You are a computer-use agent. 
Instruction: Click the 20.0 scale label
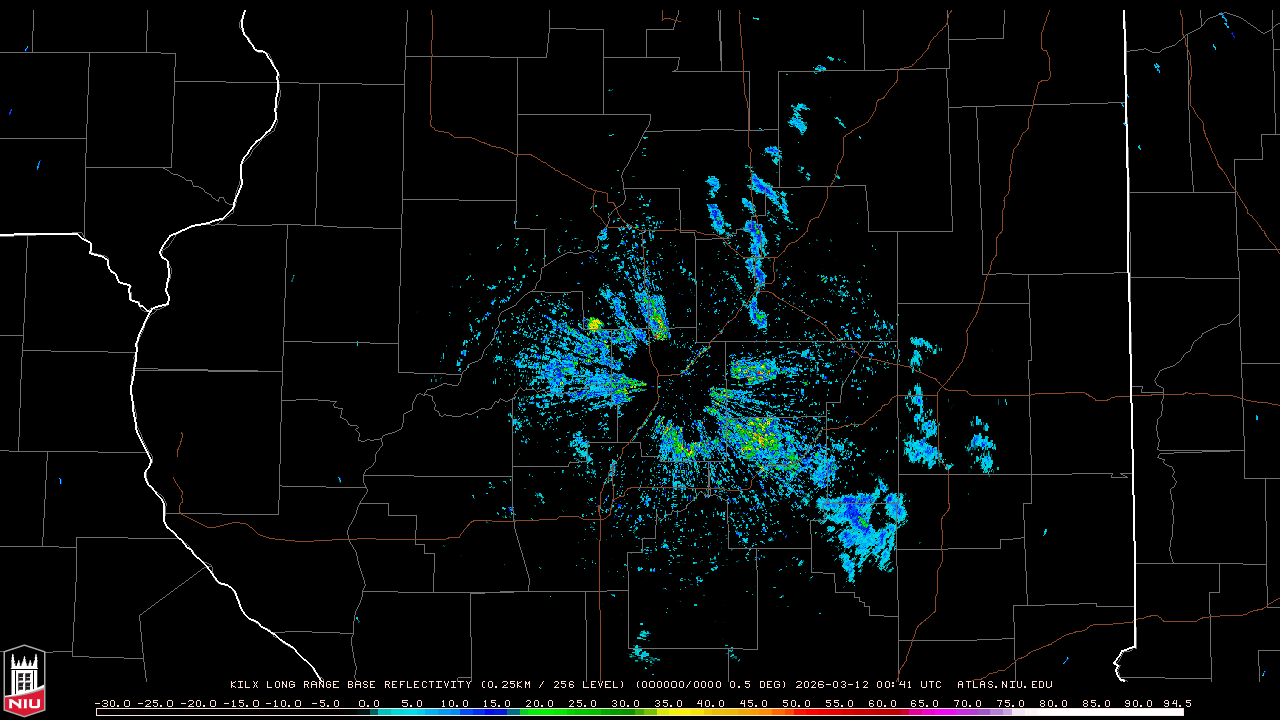(540, 703)
